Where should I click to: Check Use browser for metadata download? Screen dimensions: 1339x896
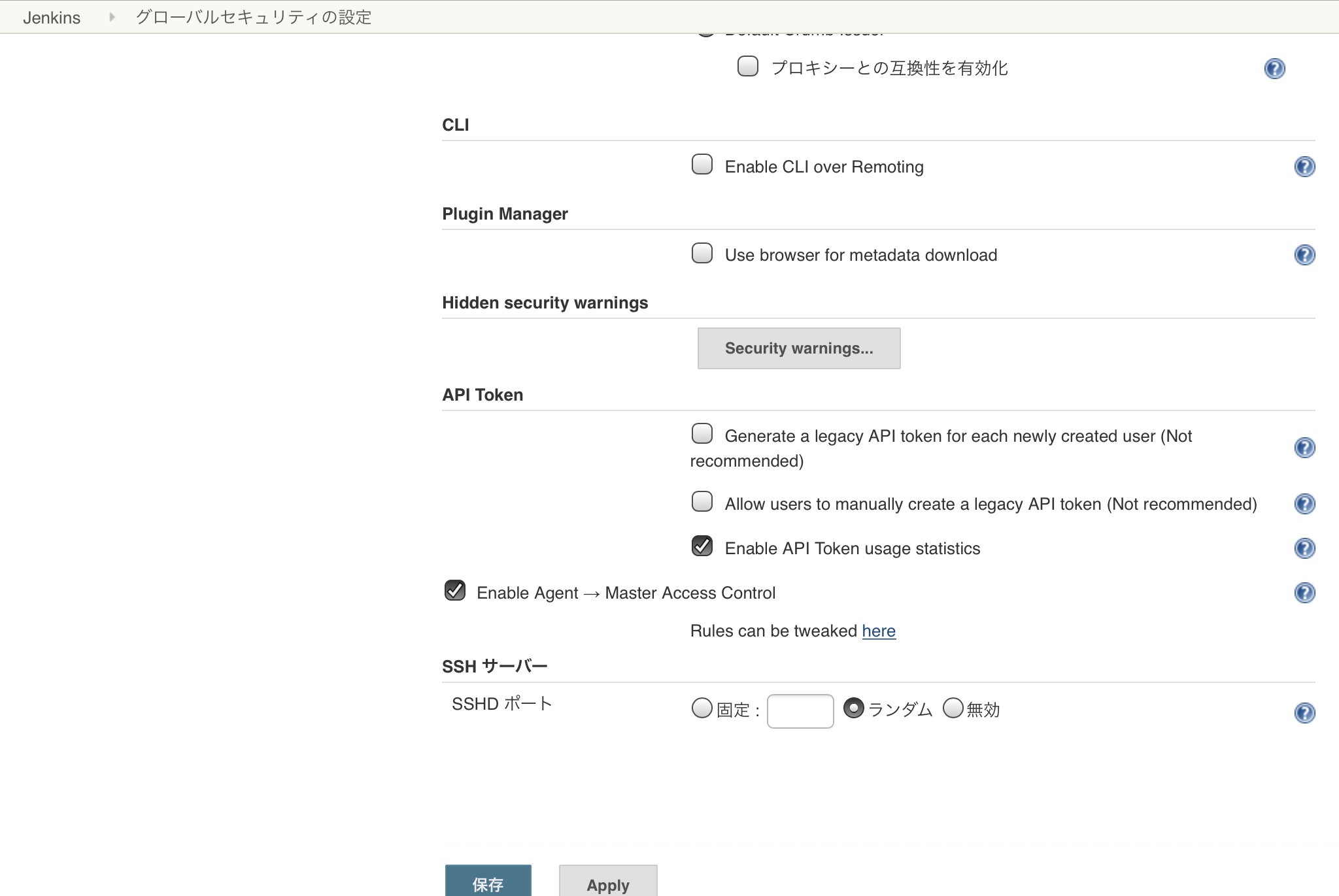click(702, 253)
